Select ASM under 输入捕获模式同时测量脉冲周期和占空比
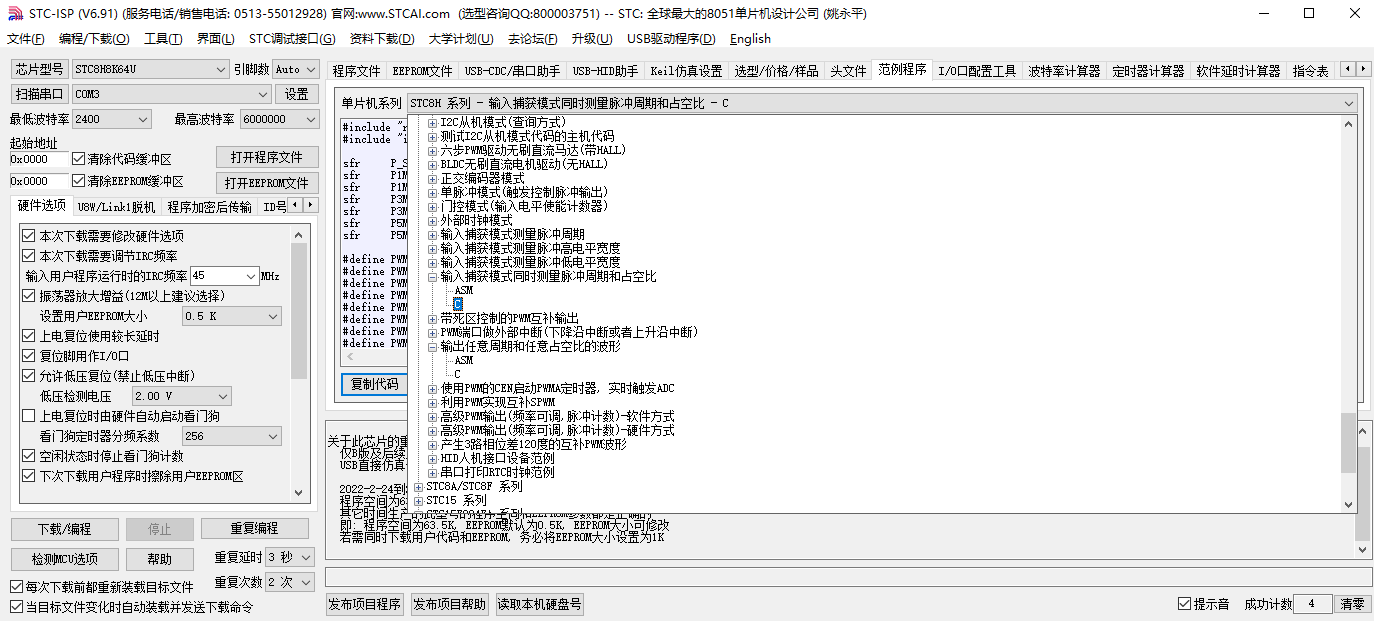 click(464, 290)
